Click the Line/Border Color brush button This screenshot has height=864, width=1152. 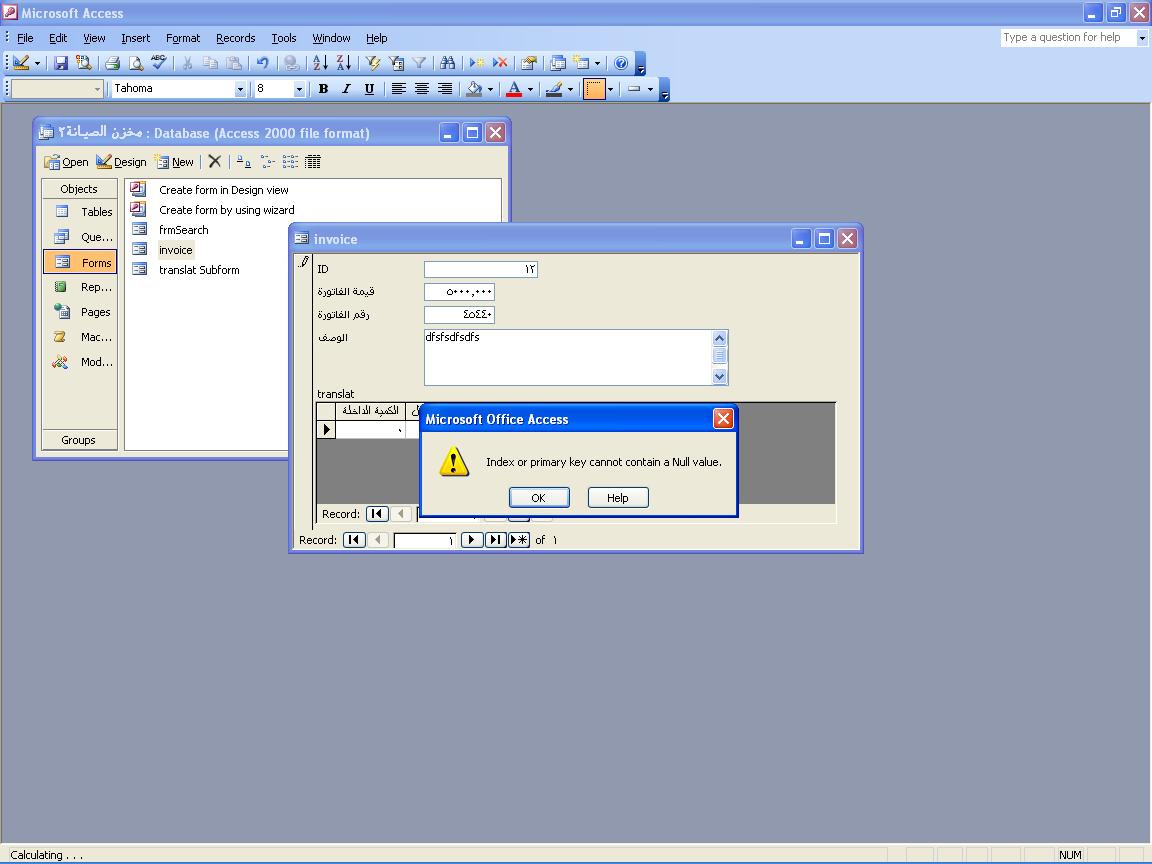[554, 89]
